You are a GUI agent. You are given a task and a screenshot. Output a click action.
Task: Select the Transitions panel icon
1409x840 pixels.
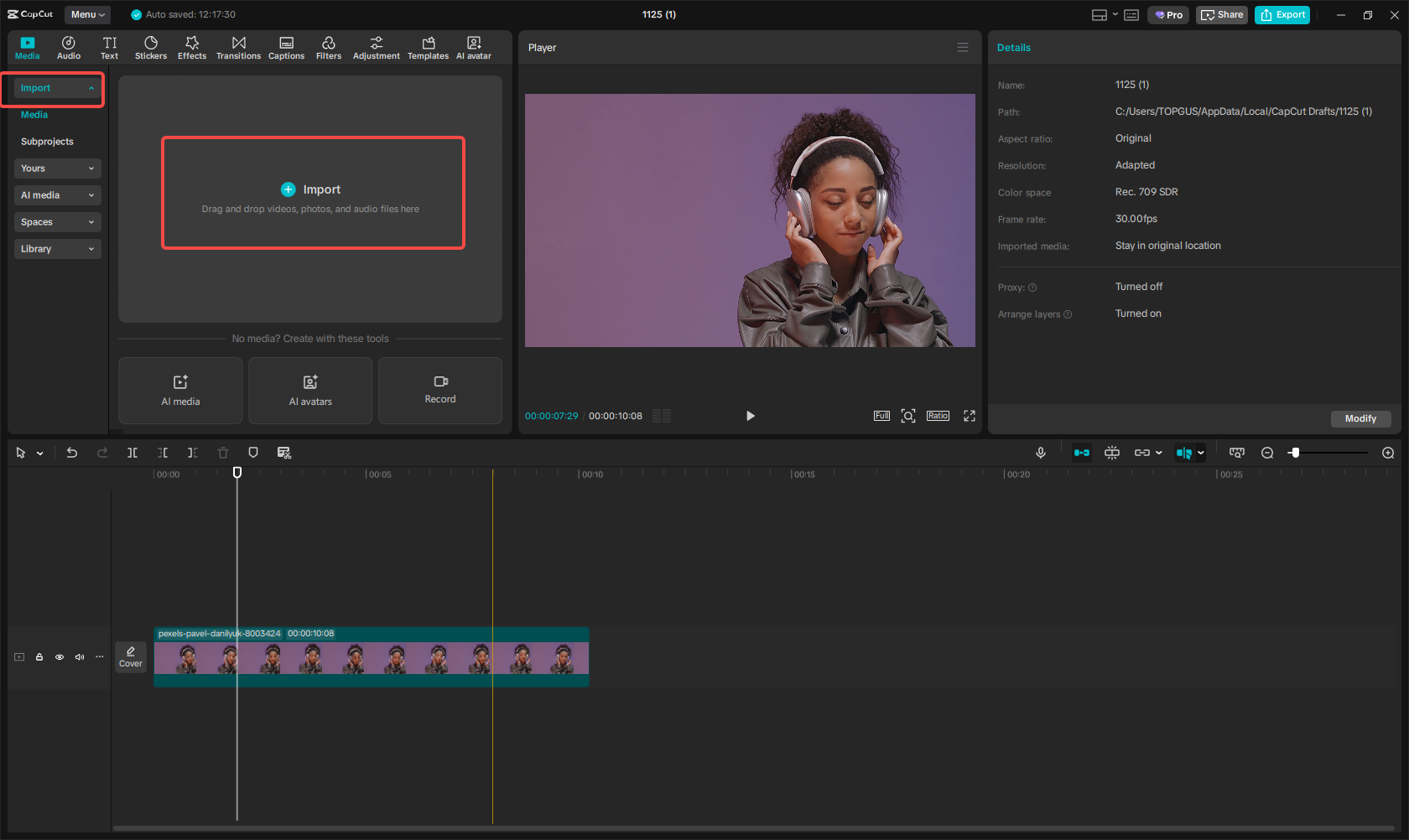click(x=238, y=47)
